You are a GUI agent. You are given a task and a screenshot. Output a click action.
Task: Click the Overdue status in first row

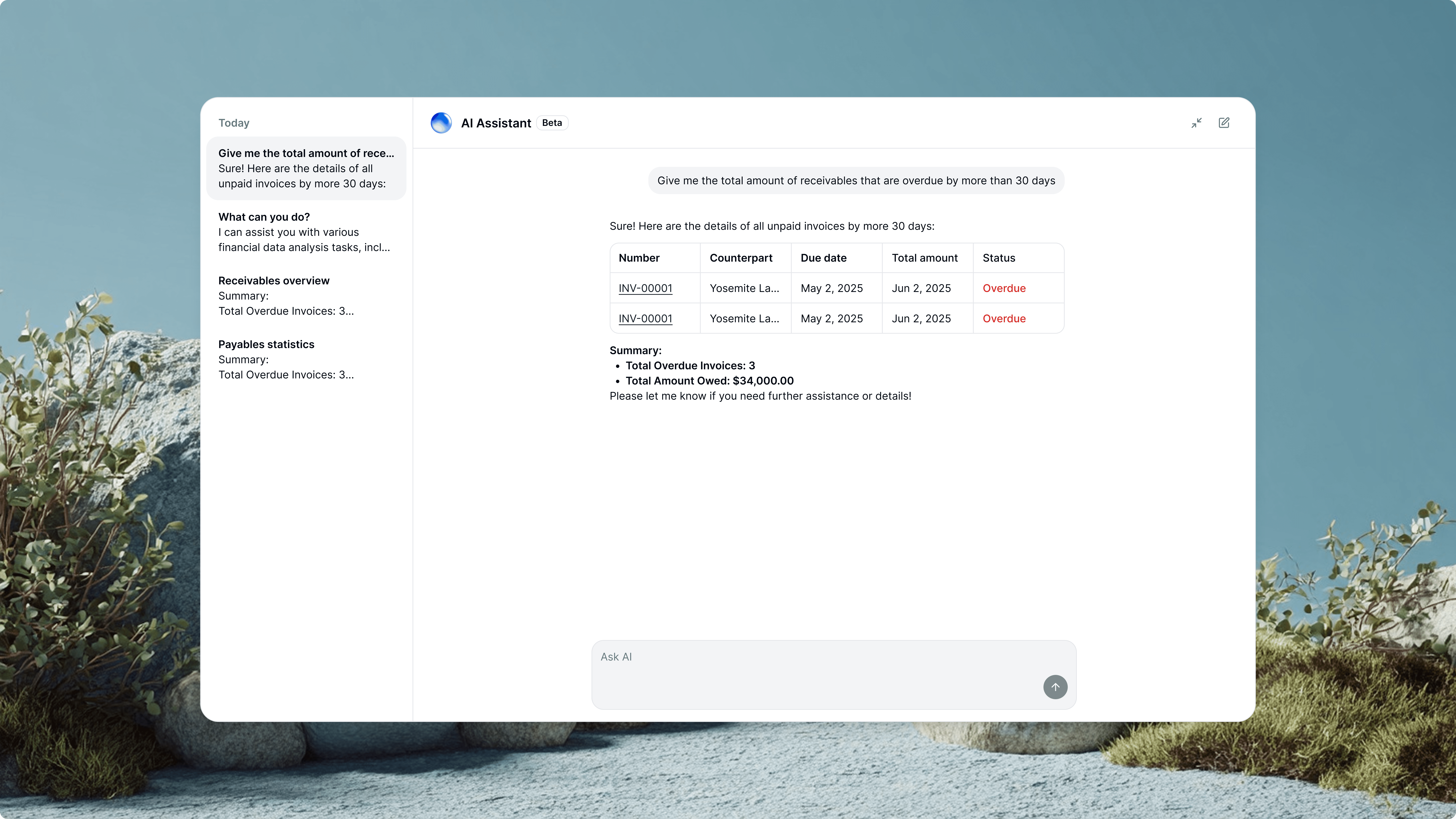point(1004,288)
